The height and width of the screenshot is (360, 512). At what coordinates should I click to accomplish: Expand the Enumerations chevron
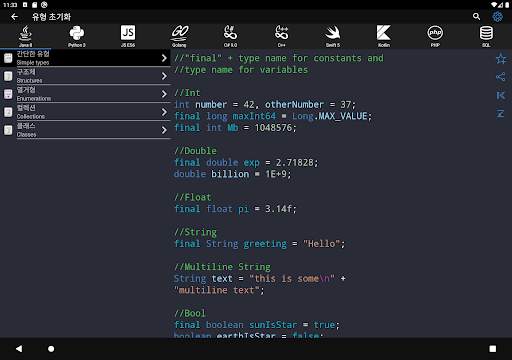164,94
